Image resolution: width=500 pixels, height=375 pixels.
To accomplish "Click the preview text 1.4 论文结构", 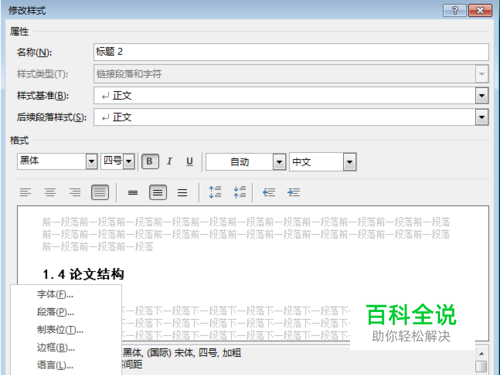I will click(x=83, y=275).
